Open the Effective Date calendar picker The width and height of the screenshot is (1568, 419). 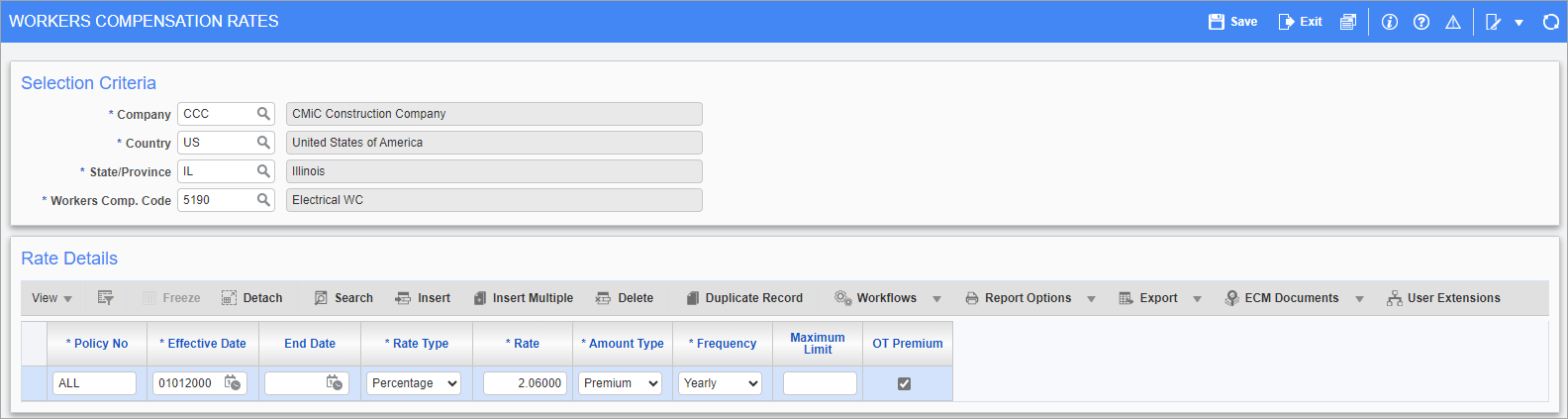click(233, 383)
